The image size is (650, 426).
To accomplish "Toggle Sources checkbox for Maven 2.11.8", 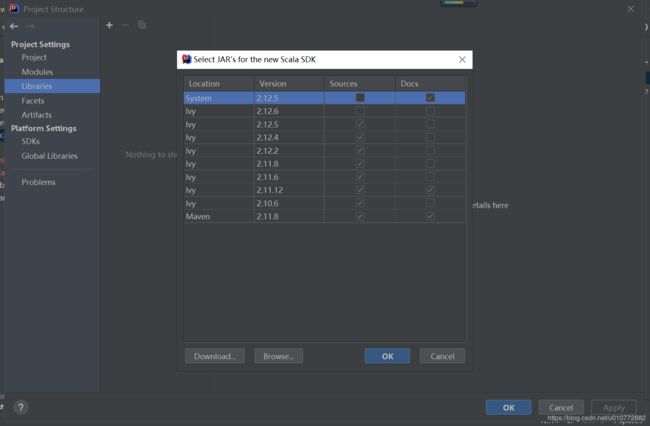I will click(x=360, y=216).
